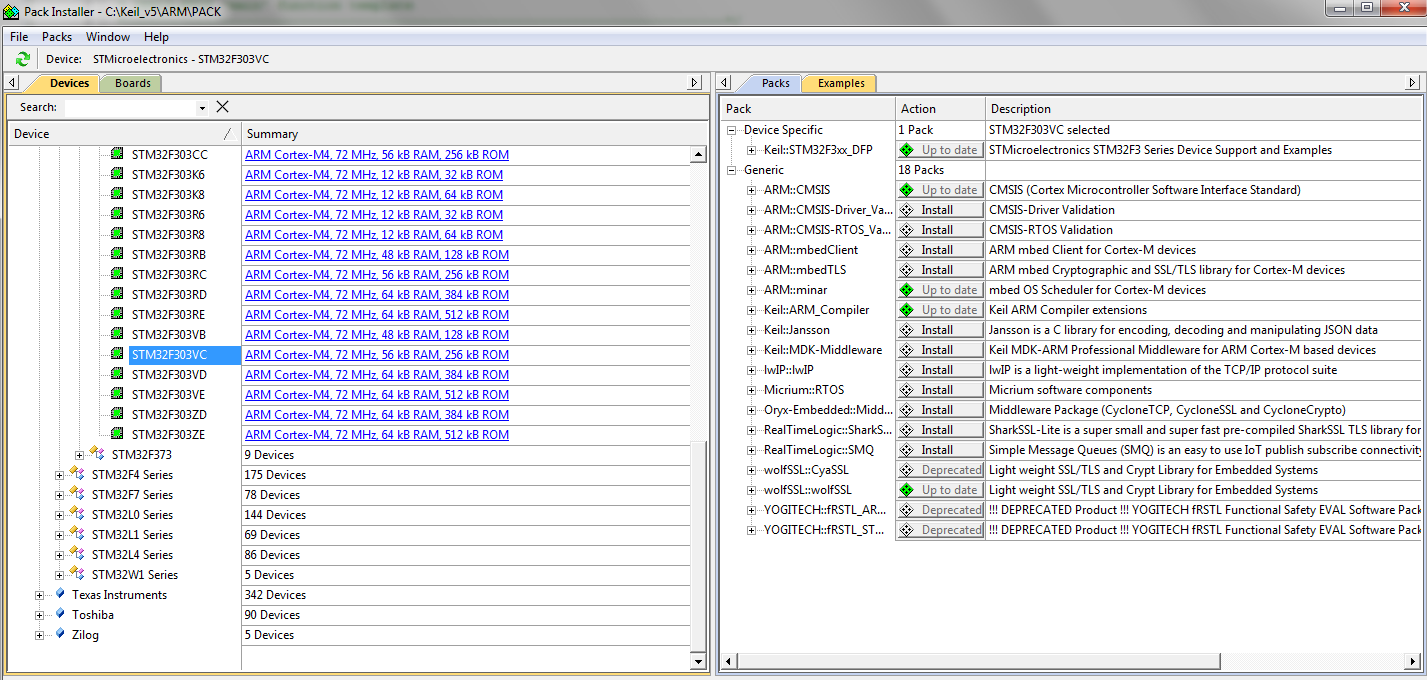This screenshot has width=1427, height=680.
Task: Select the STM32F303VC device row
Action: 184,355
